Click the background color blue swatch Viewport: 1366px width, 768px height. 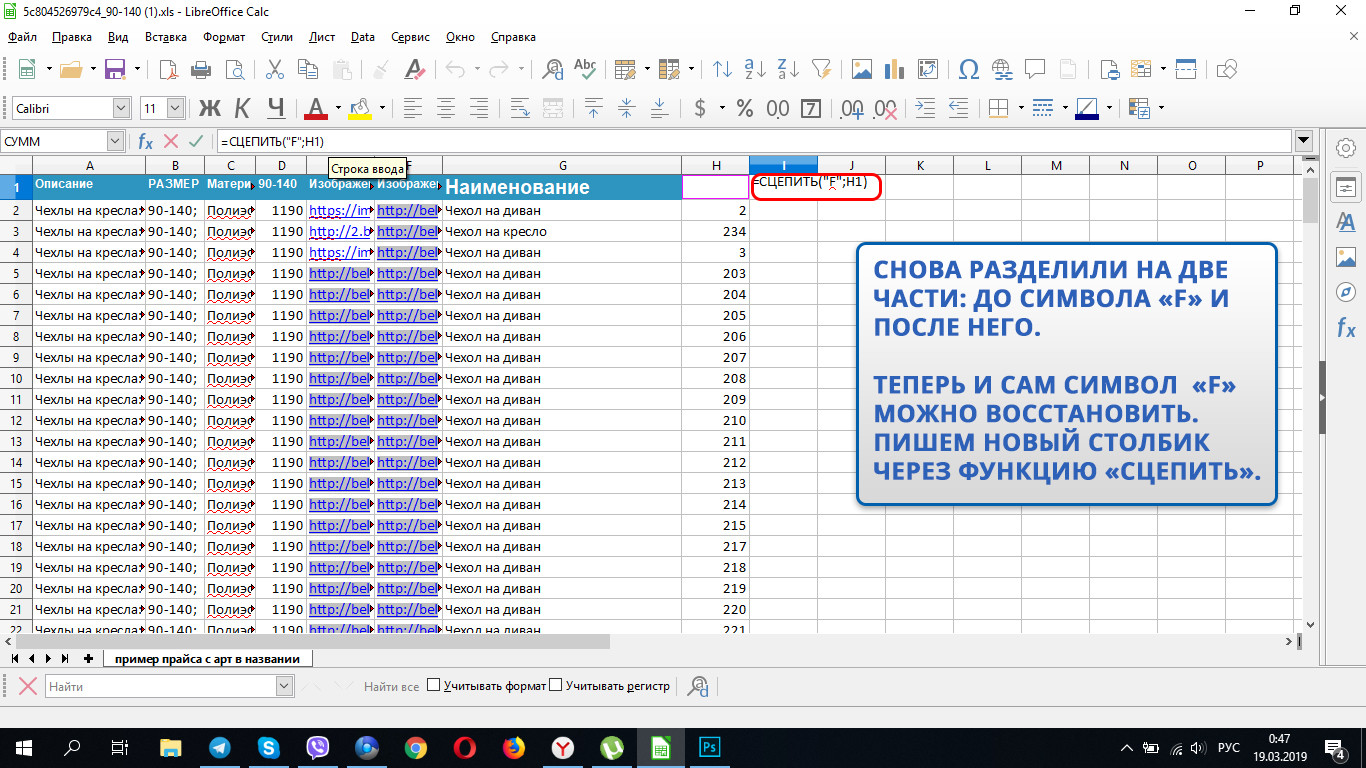1087,108
